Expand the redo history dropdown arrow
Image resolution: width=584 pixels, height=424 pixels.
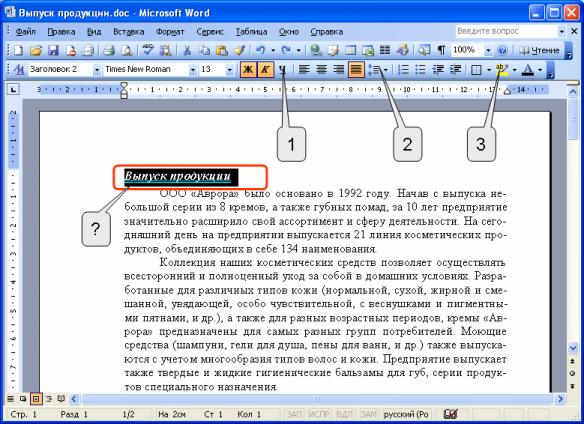(x=299, y=50)
